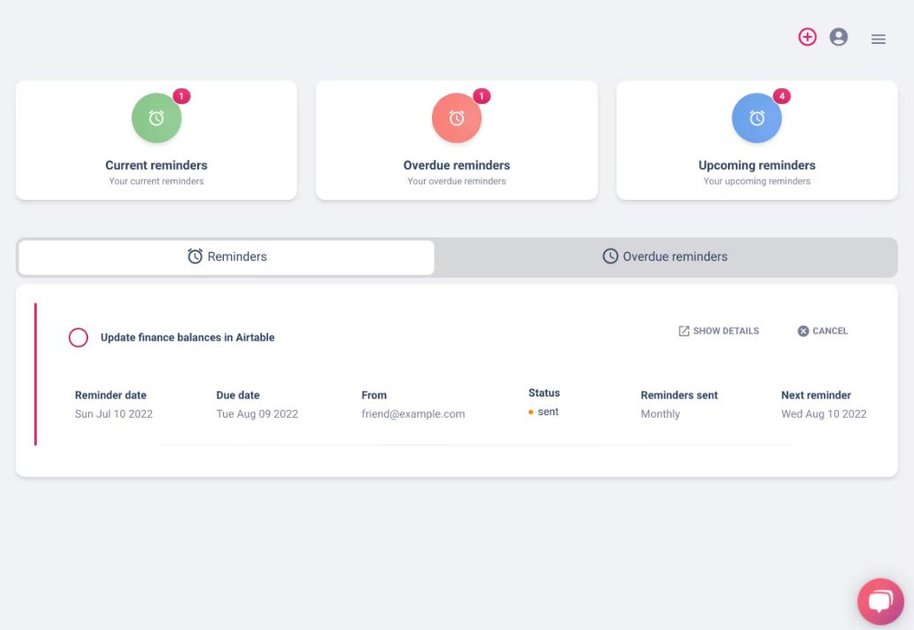The height and width of the screenshot is (630, 914).
Task: Click the sent status indicator dot
Action: pyautogui.click(x=530, y=411)
